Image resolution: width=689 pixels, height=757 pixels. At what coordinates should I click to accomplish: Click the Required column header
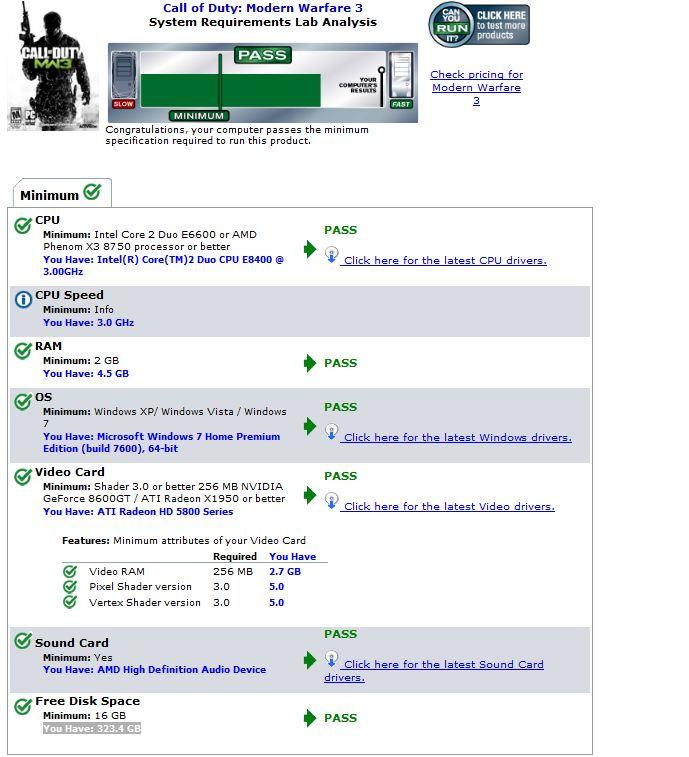[x=235, y=557]
